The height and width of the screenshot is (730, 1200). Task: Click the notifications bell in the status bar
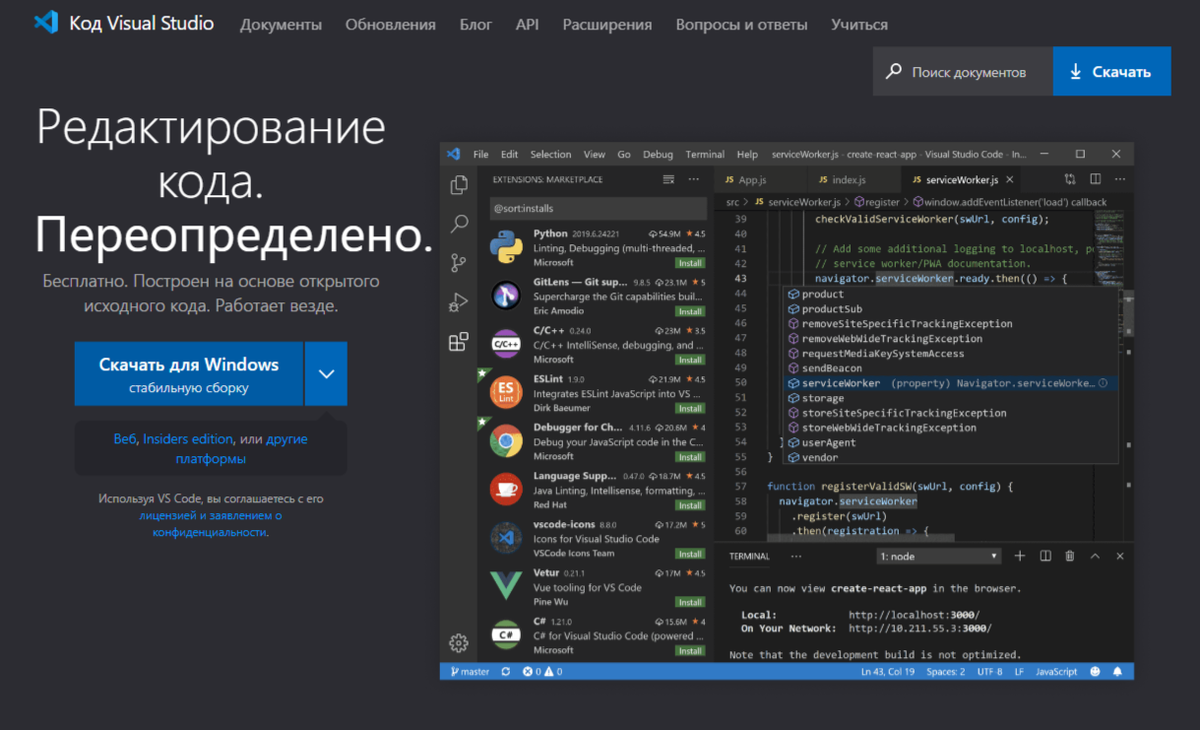(x=1117, y=672)
